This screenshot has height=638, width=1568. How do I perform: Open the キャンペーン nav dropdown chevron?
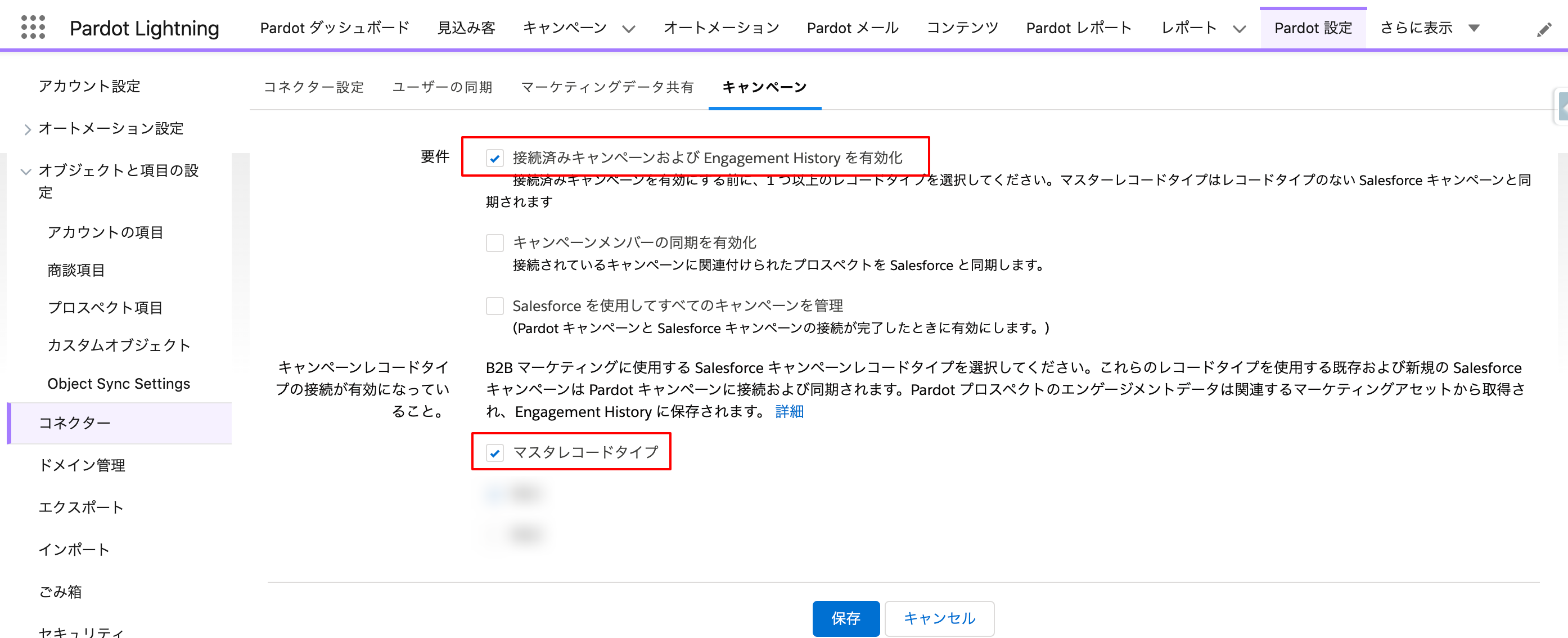coord(629,29)
